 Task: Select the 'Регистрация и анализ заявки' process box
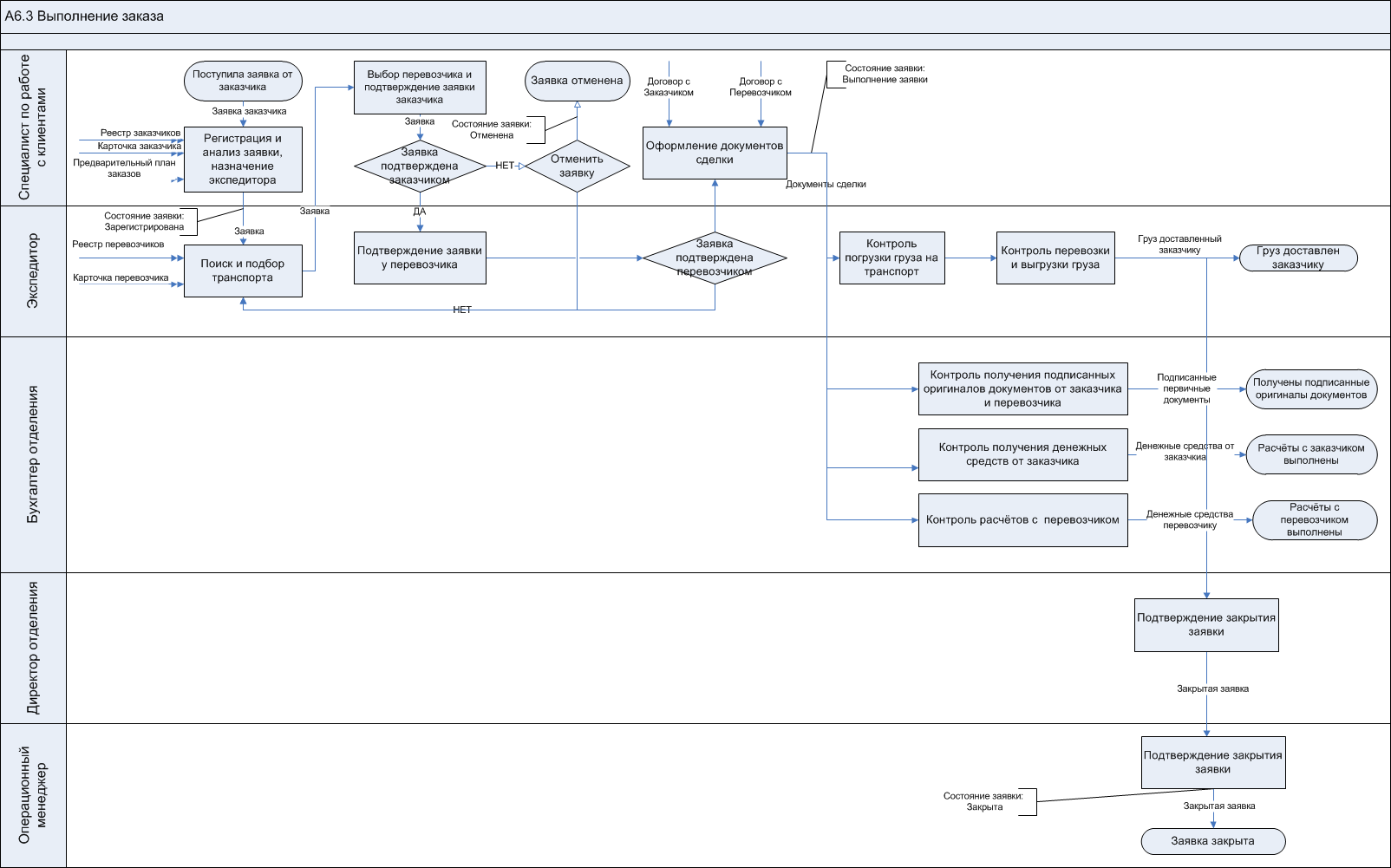tap(243, 160)
